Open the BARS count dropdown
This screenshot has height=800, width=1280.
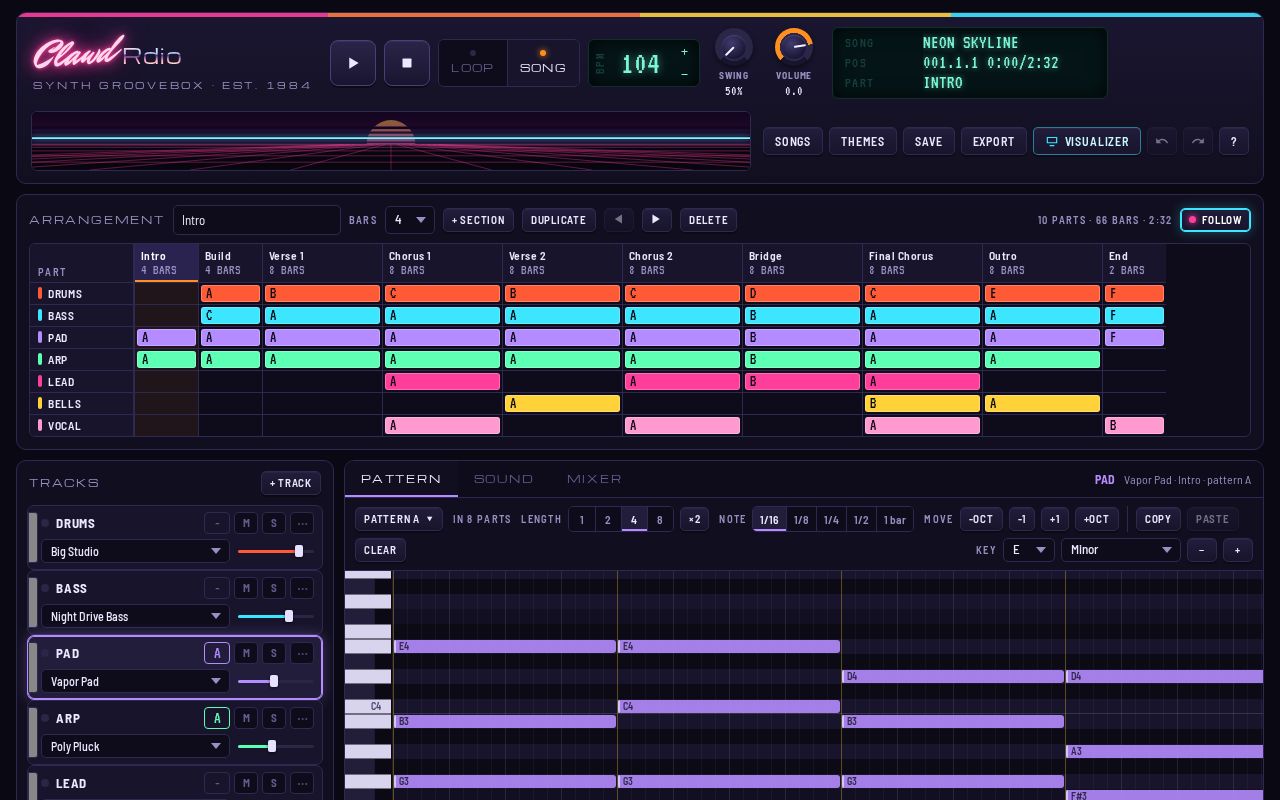pos(410,220)
